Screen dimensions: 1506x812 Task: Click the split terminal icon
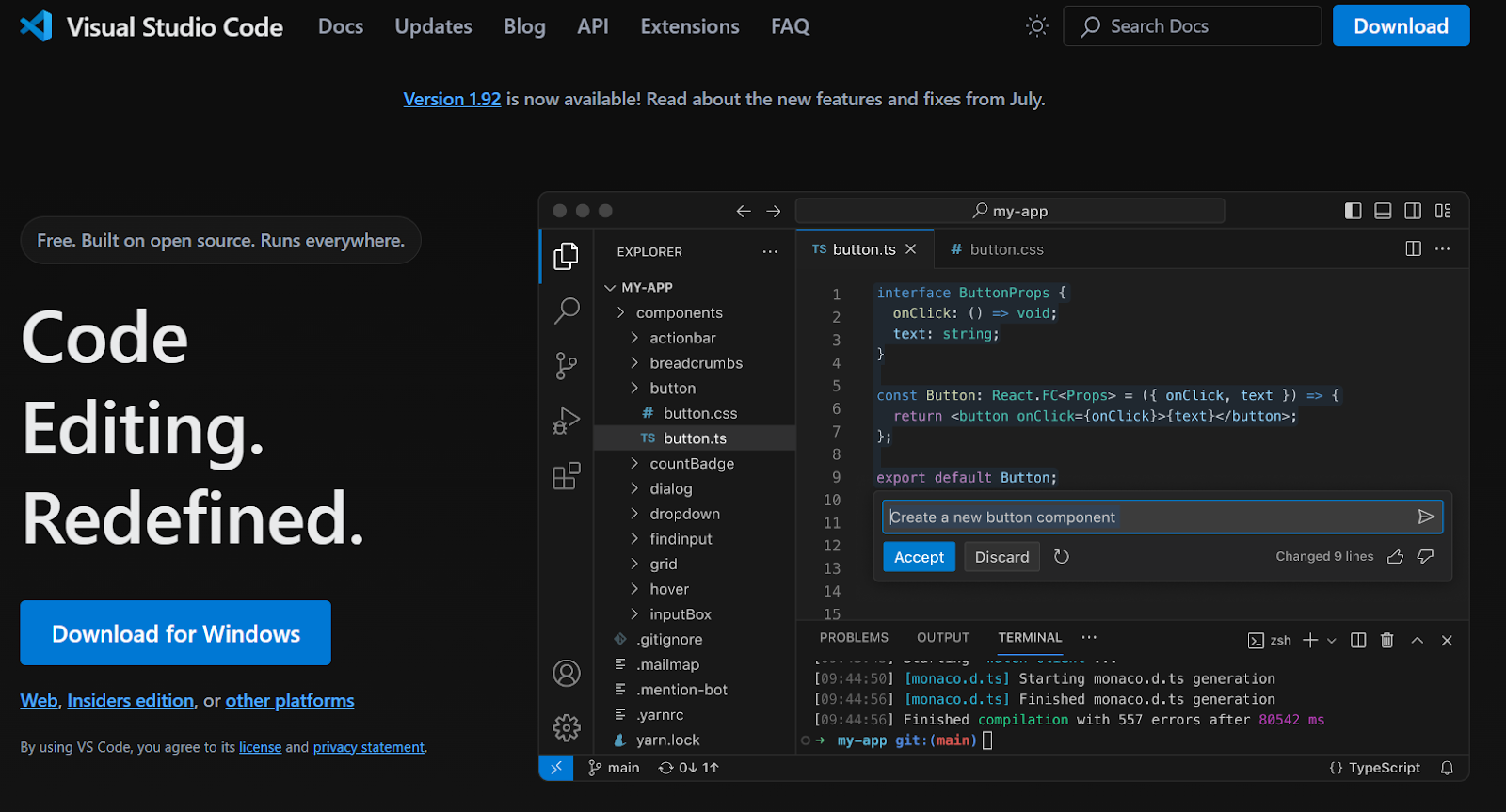(1358, 640)
